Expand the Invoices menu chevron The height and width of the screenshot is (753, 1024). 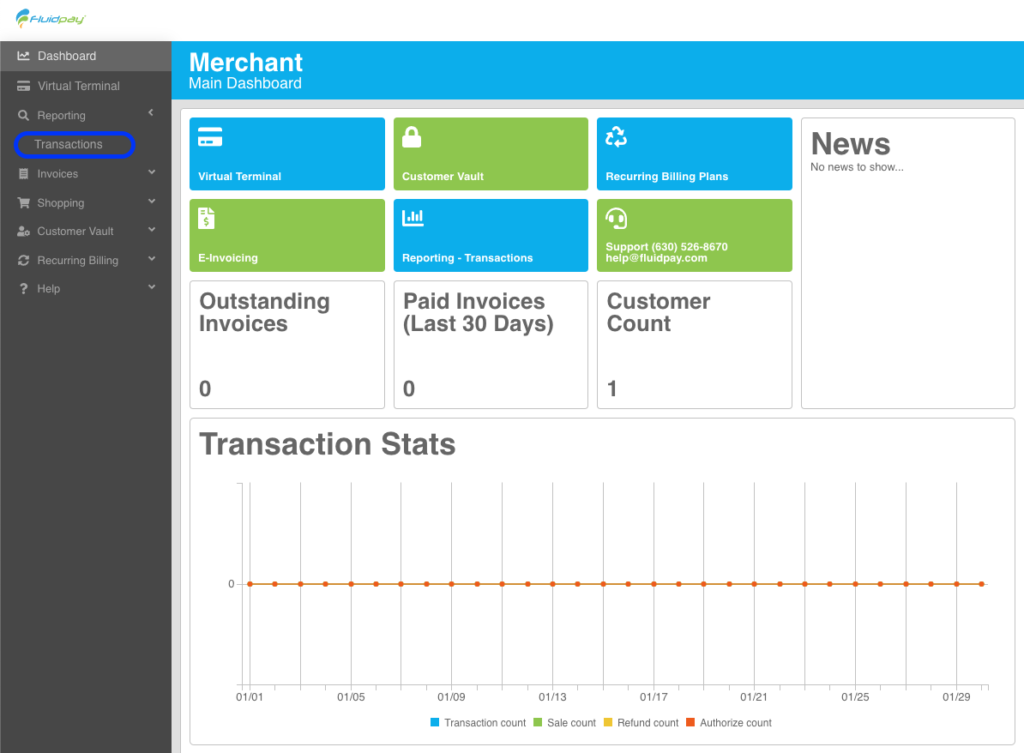pos(152,172)
